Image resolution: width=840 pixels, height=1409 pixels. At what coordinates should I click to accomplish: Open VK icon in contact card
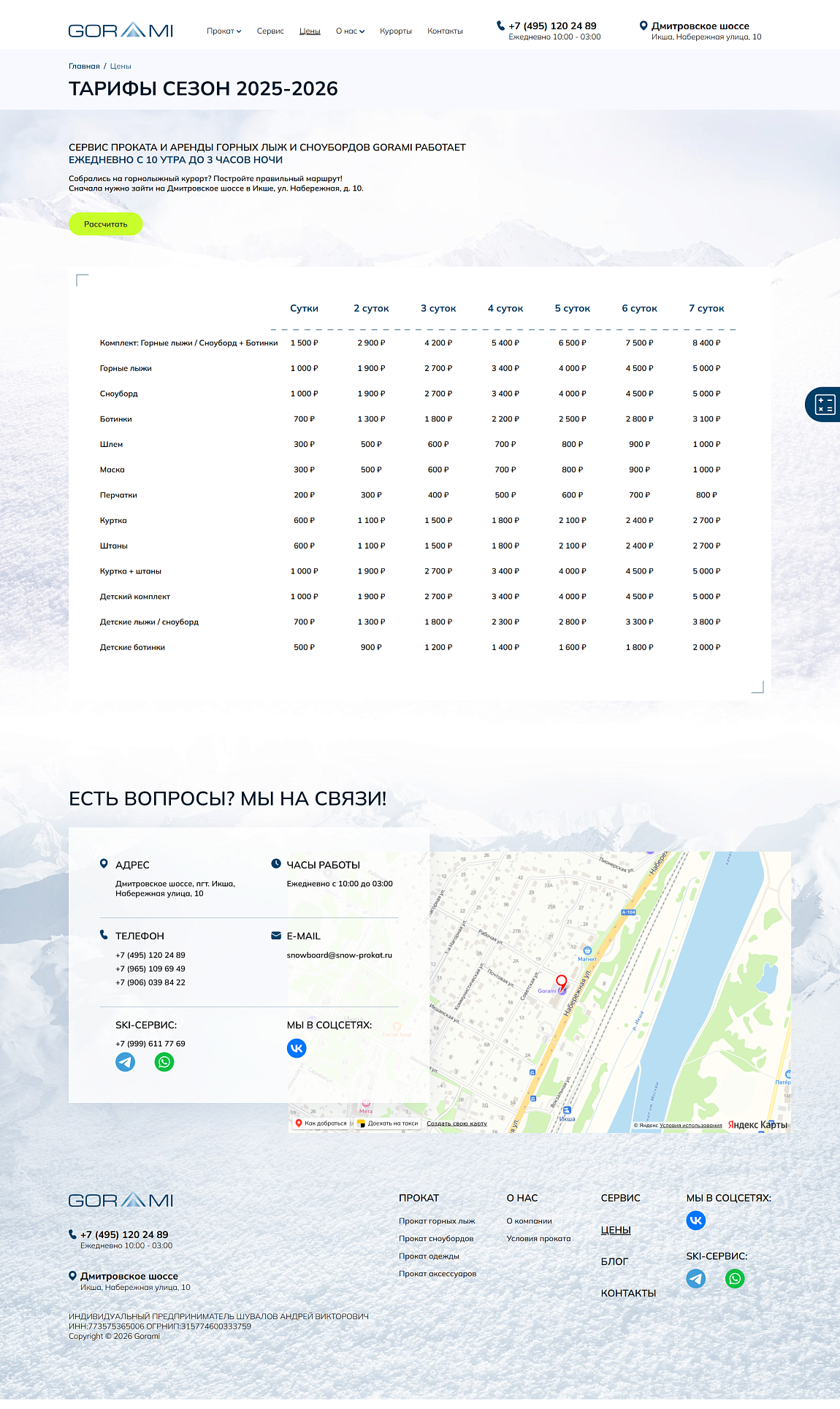click(297, 1048)
